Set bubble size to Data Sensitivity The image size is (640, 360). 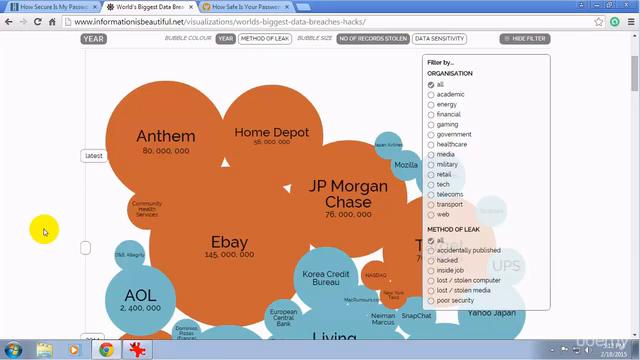click(x=440, y=39)
